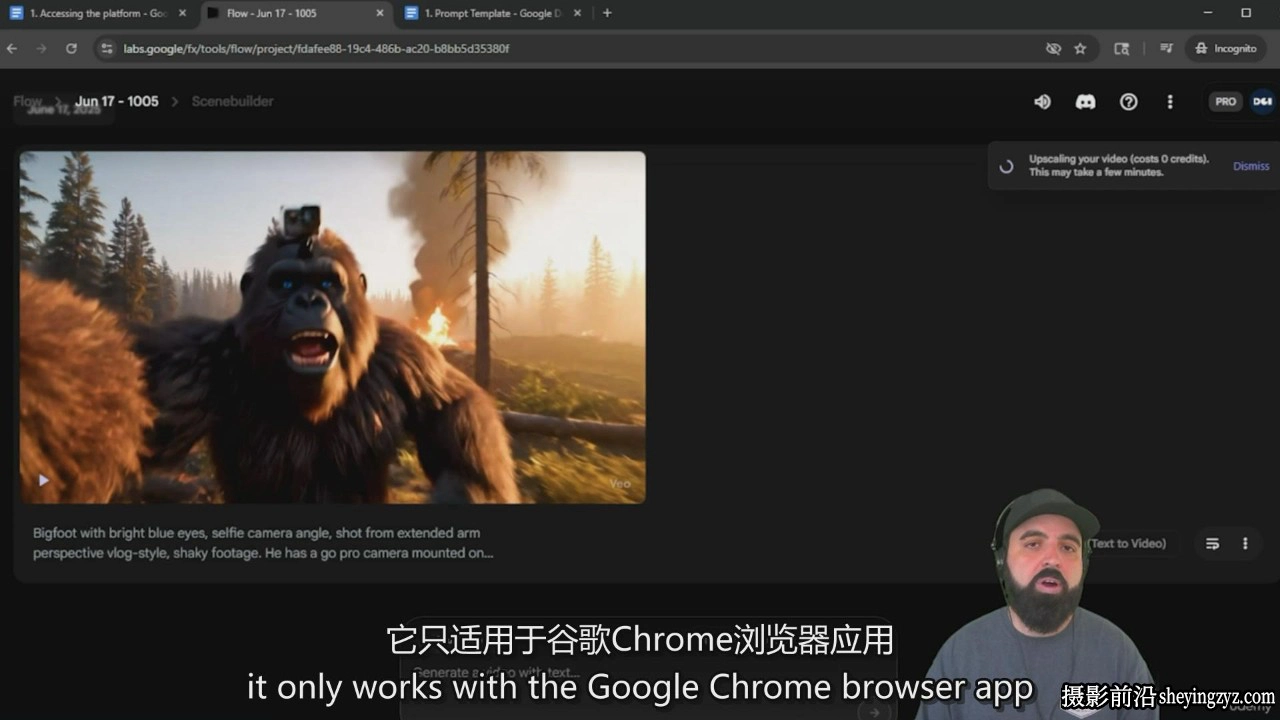Viewport: 1280px width, 720px height.
Task: Click the PRO plan badge
Action: click(x=1226, y=102)
